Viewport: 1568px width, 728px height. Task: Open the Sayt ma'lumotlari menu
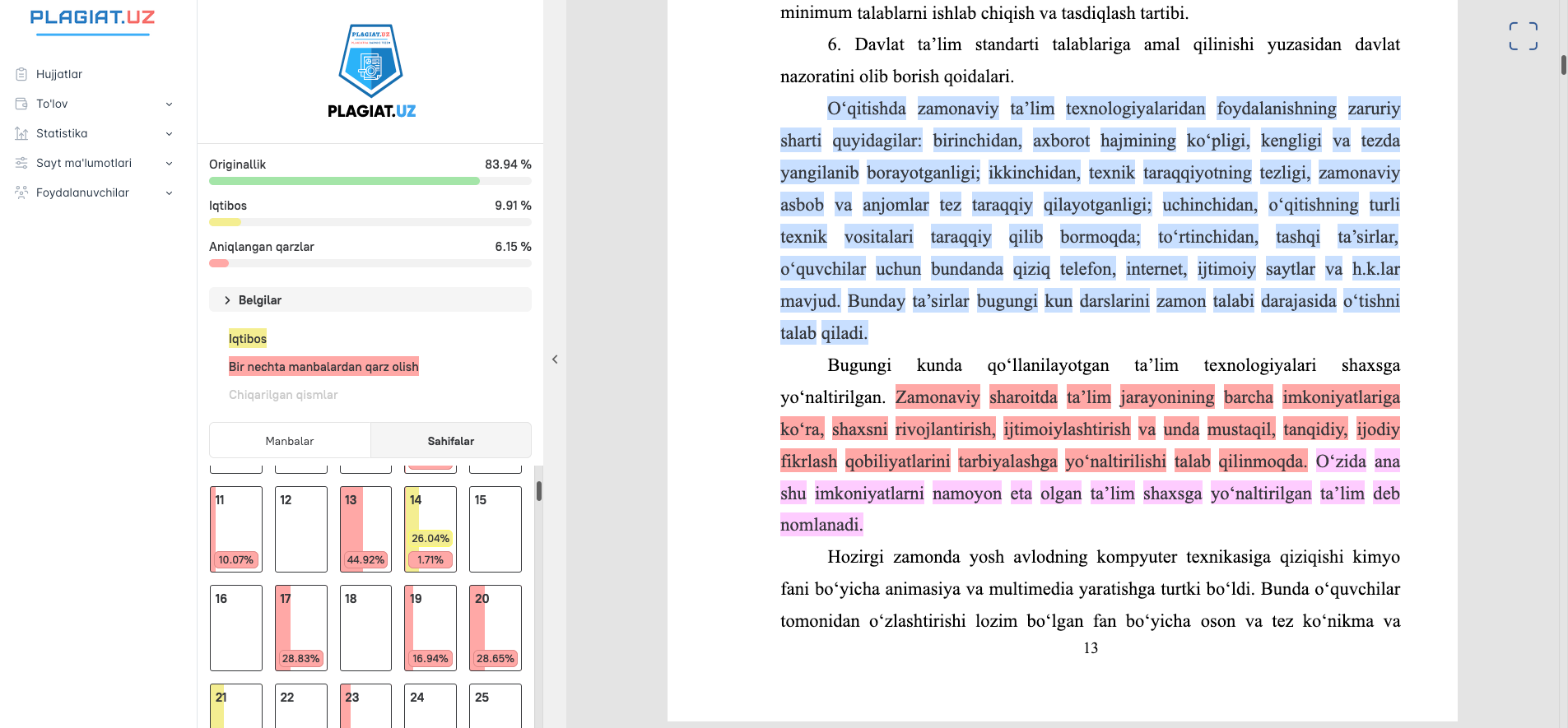click(95, 163)
